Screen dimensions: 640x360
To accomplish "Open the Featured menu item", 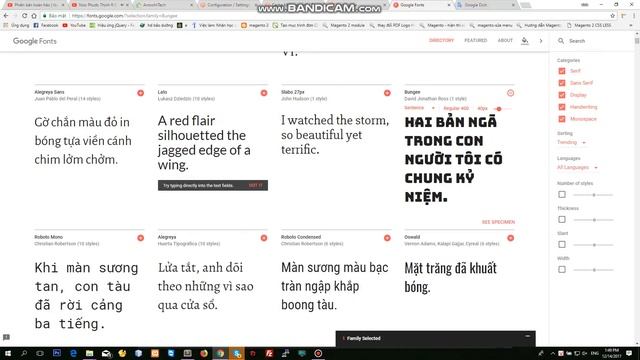I will coord(476,40).
